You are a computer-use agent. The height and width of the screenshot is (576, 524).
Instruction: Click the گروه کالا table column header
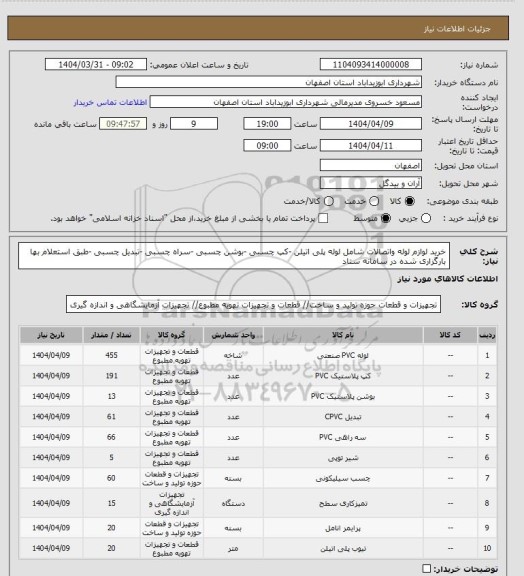[171, 335]
